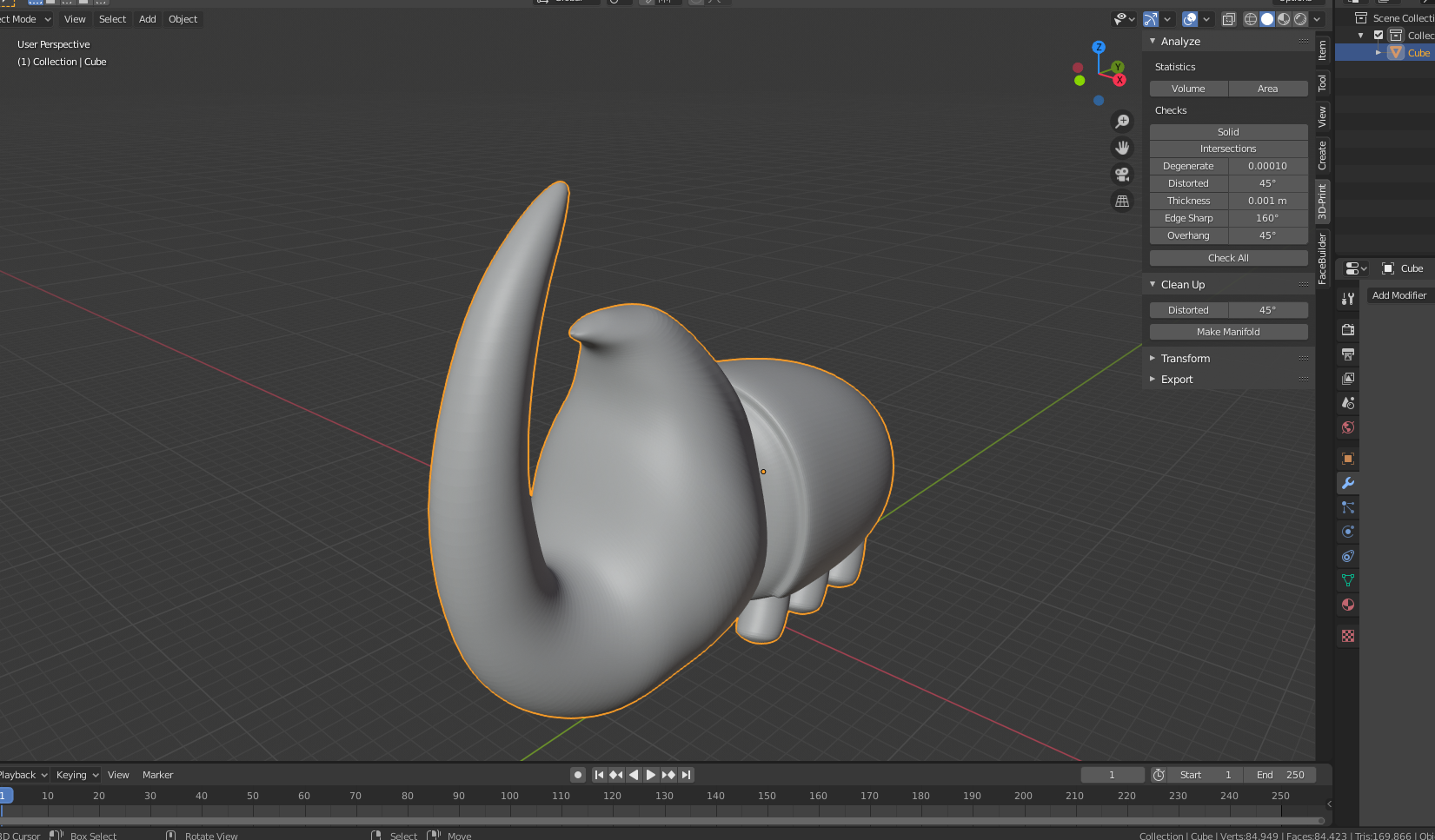
Task: Open the Physics properties tab
Action: pos(1348,532)
